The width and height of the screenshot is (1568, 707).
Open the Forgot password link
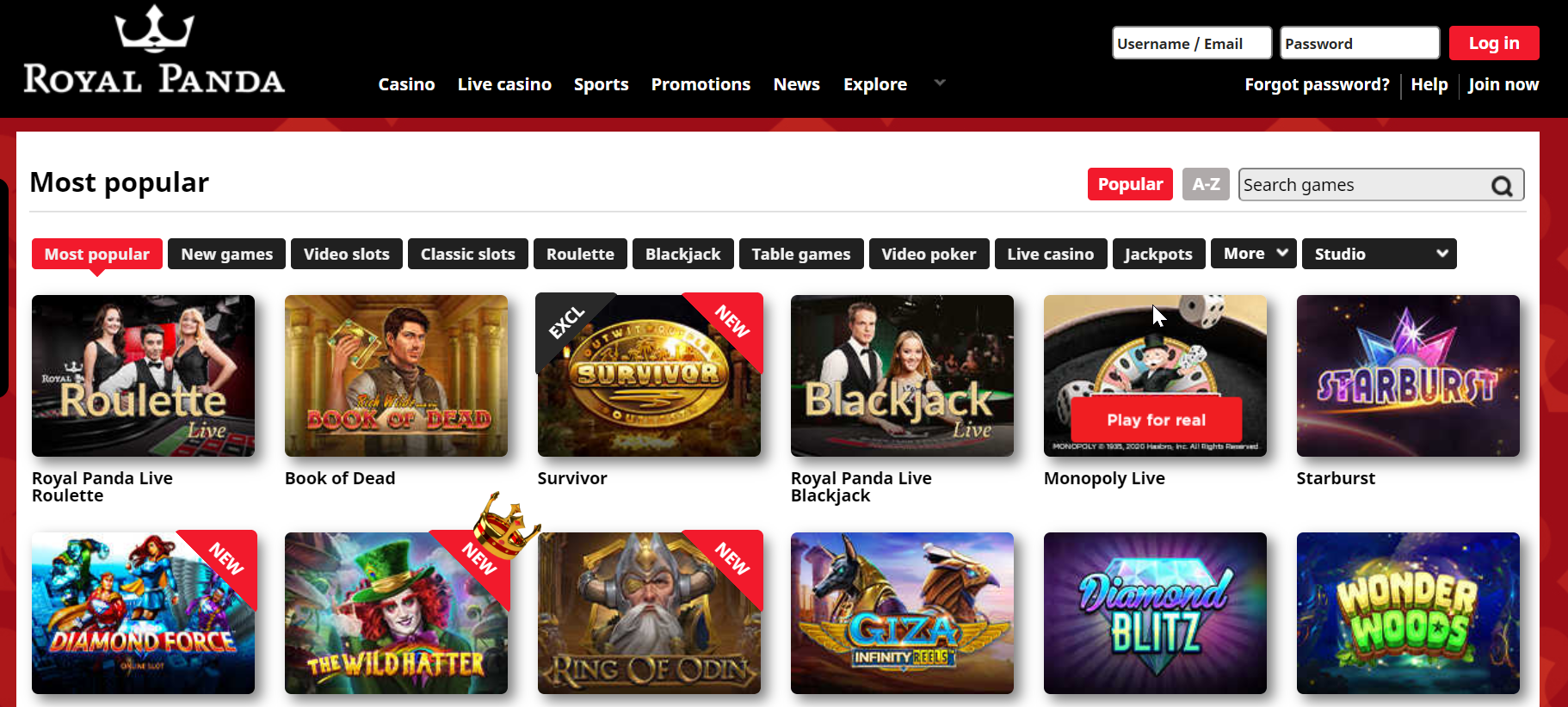click(1317, 84)
